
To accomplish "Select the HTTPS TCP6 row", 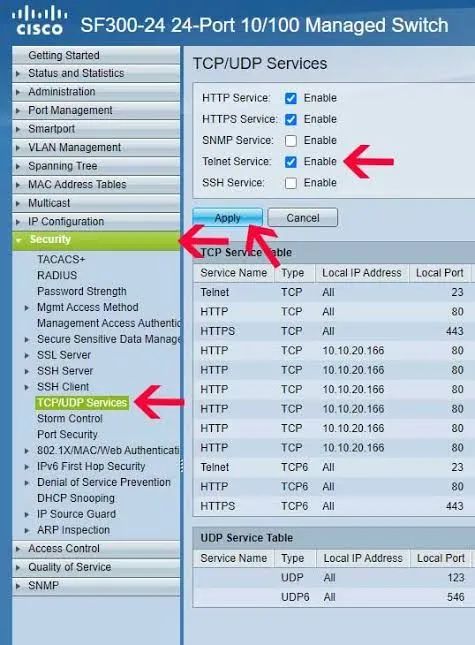I will tap(333, 506).
